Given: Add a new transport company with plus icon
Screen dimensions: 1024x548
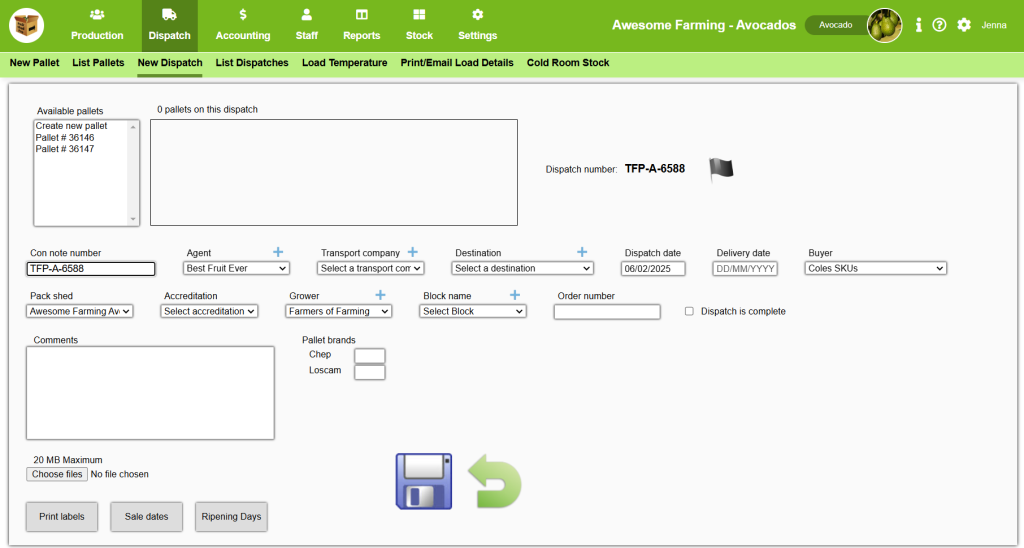Looking at the screenshot, I should click(413, 252).
